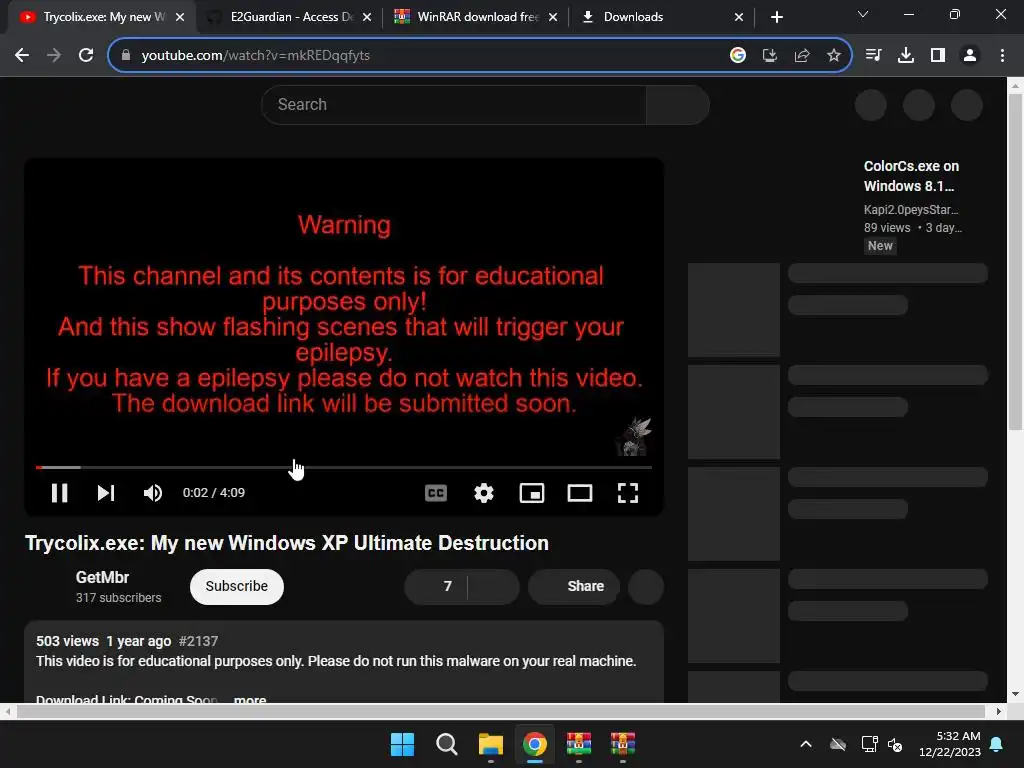This screenshot has height=768, width=1024.
Task: Open media controls in Chrome toolbar
Action: coord(873,56)
